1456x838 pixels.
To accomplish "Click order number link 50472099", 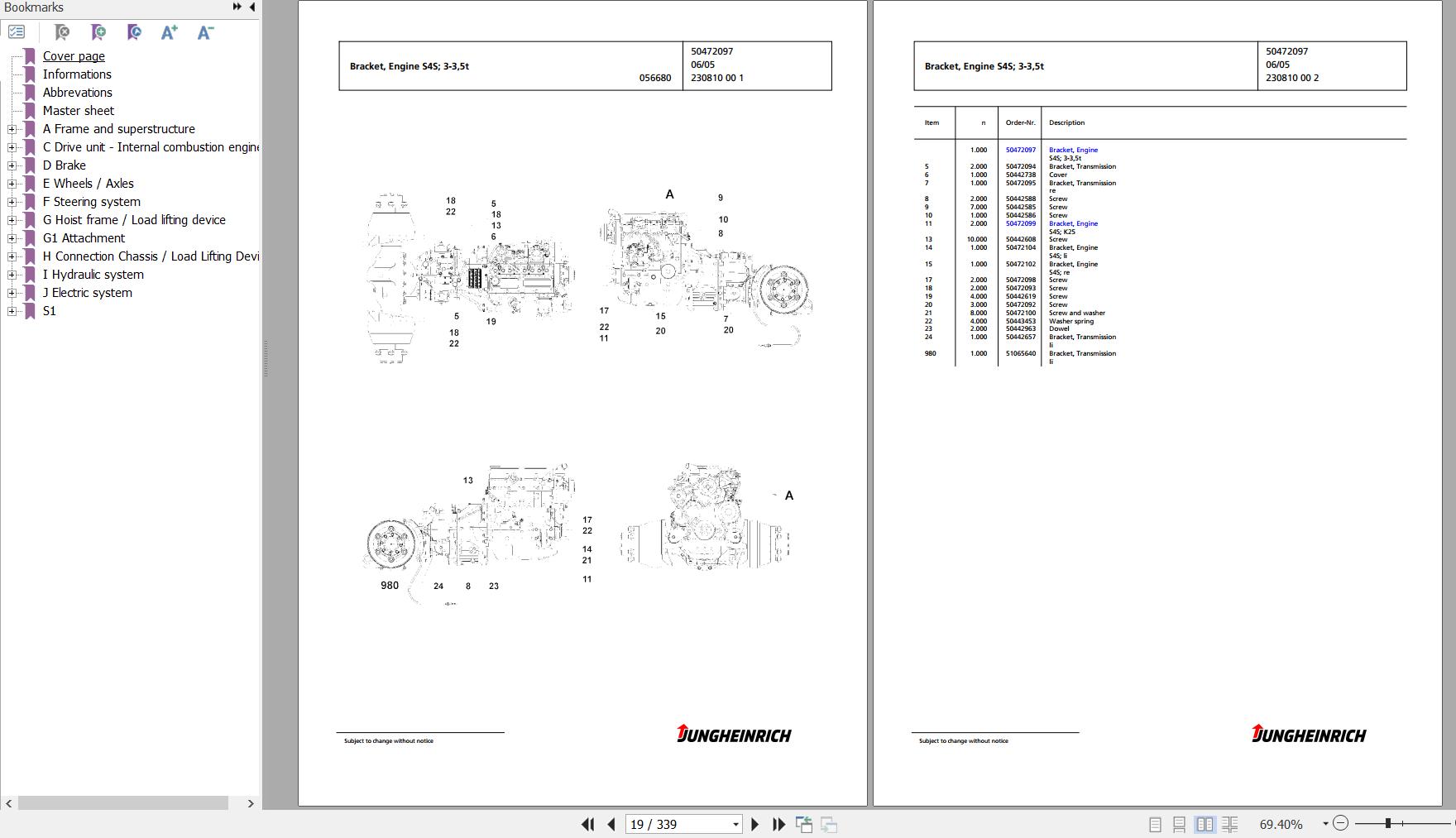I will 1021,223.
